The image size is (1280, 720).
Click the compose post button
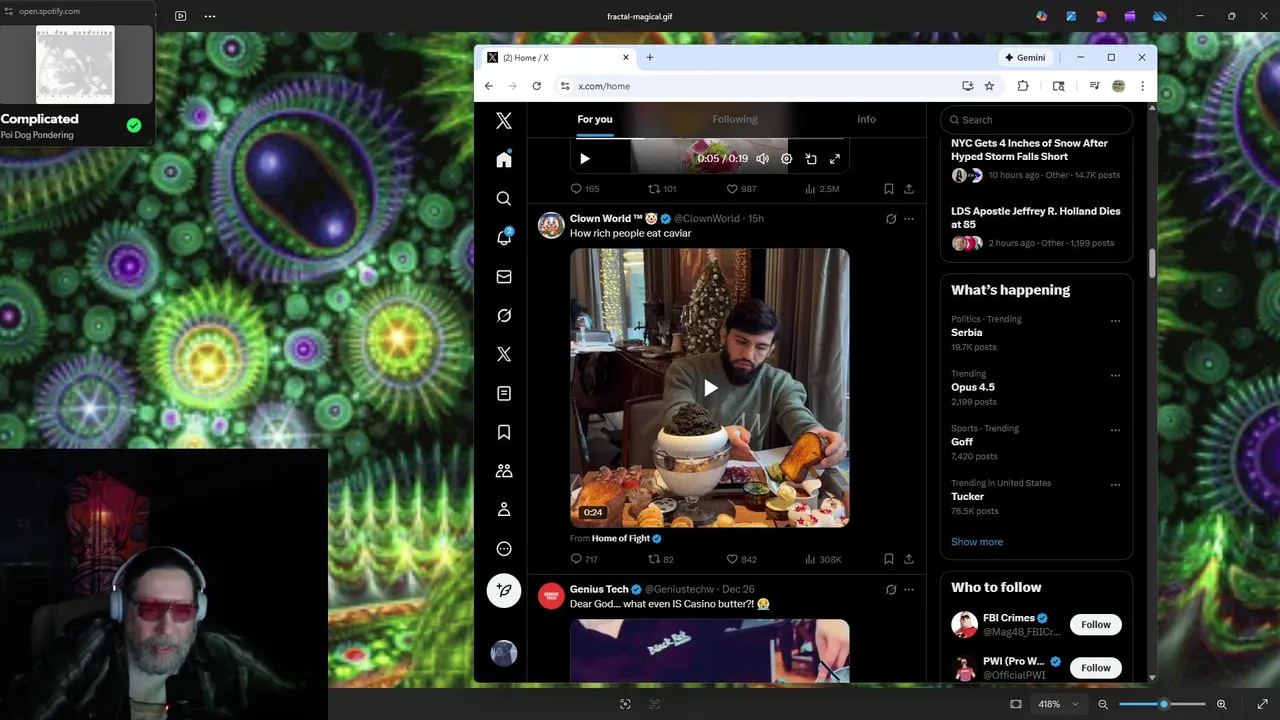click(x=504, y=590)
